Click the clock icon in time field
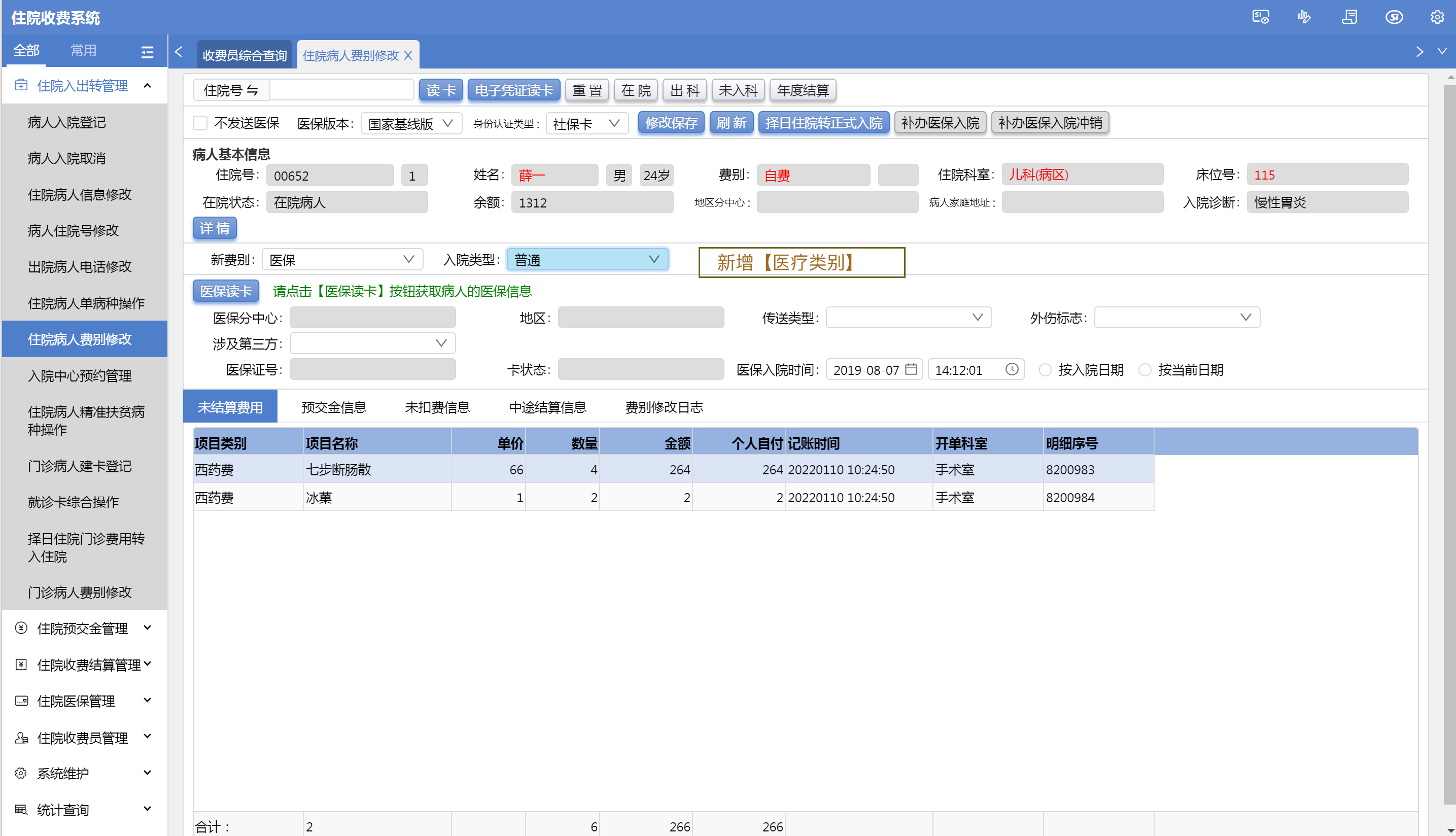 click(x=1012, y=369)
